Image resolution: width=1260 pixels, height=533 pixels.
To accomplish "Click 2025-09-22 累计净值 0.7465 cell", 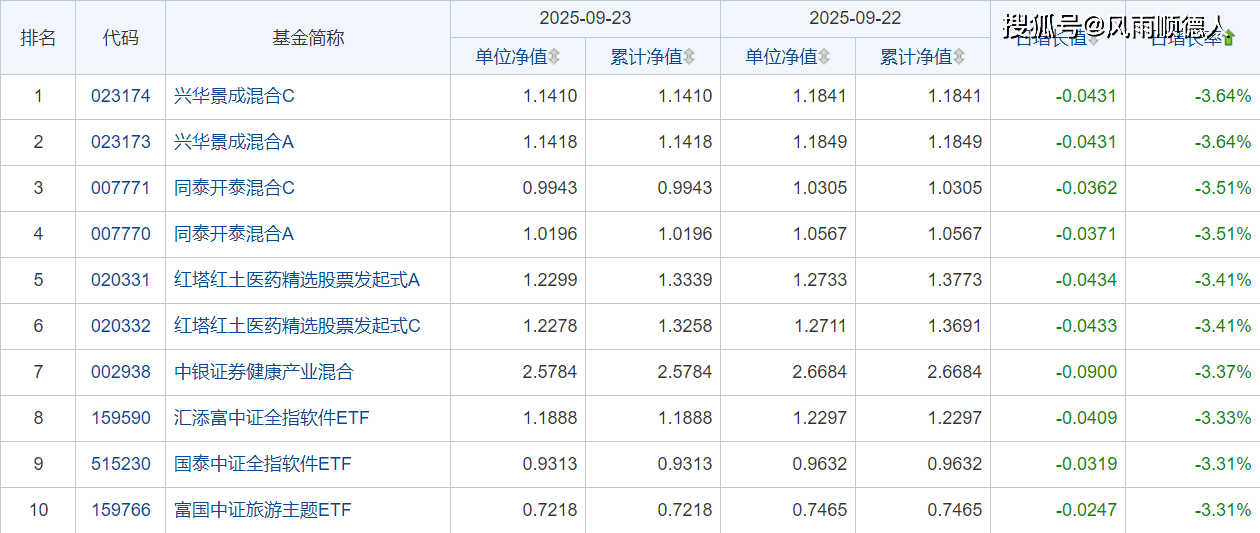I will (955, 510).
